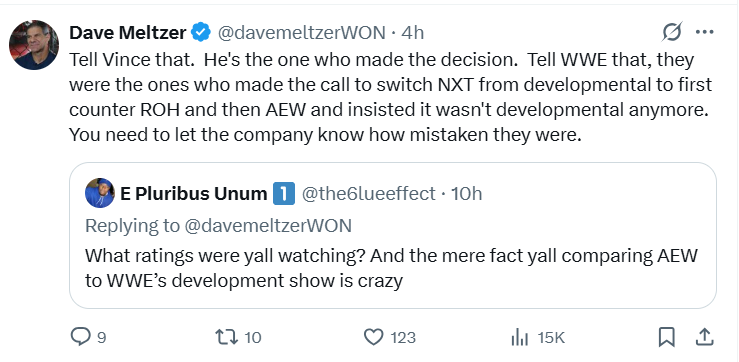Open the quoted tweet's 10h timestamp
Screen dimensions: 739x362
tap(466, 193)
